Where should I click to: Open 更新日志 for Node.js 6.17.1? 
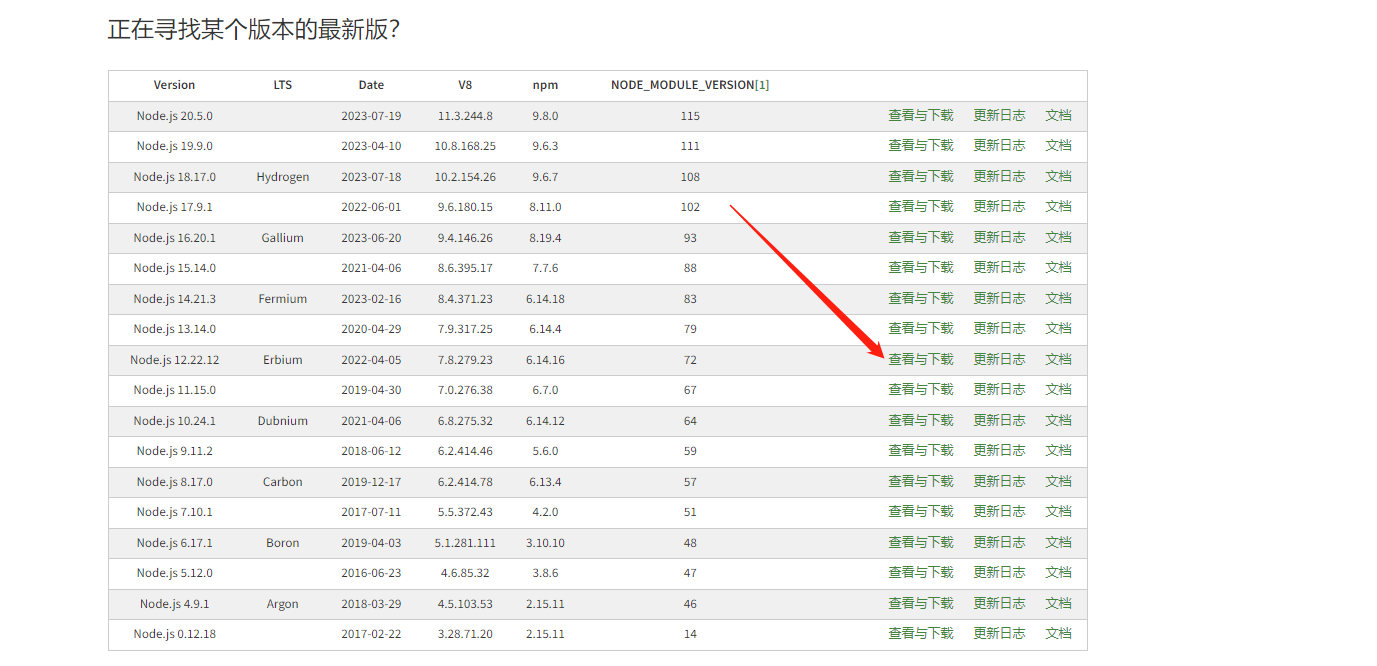click(x=999, y=542)
